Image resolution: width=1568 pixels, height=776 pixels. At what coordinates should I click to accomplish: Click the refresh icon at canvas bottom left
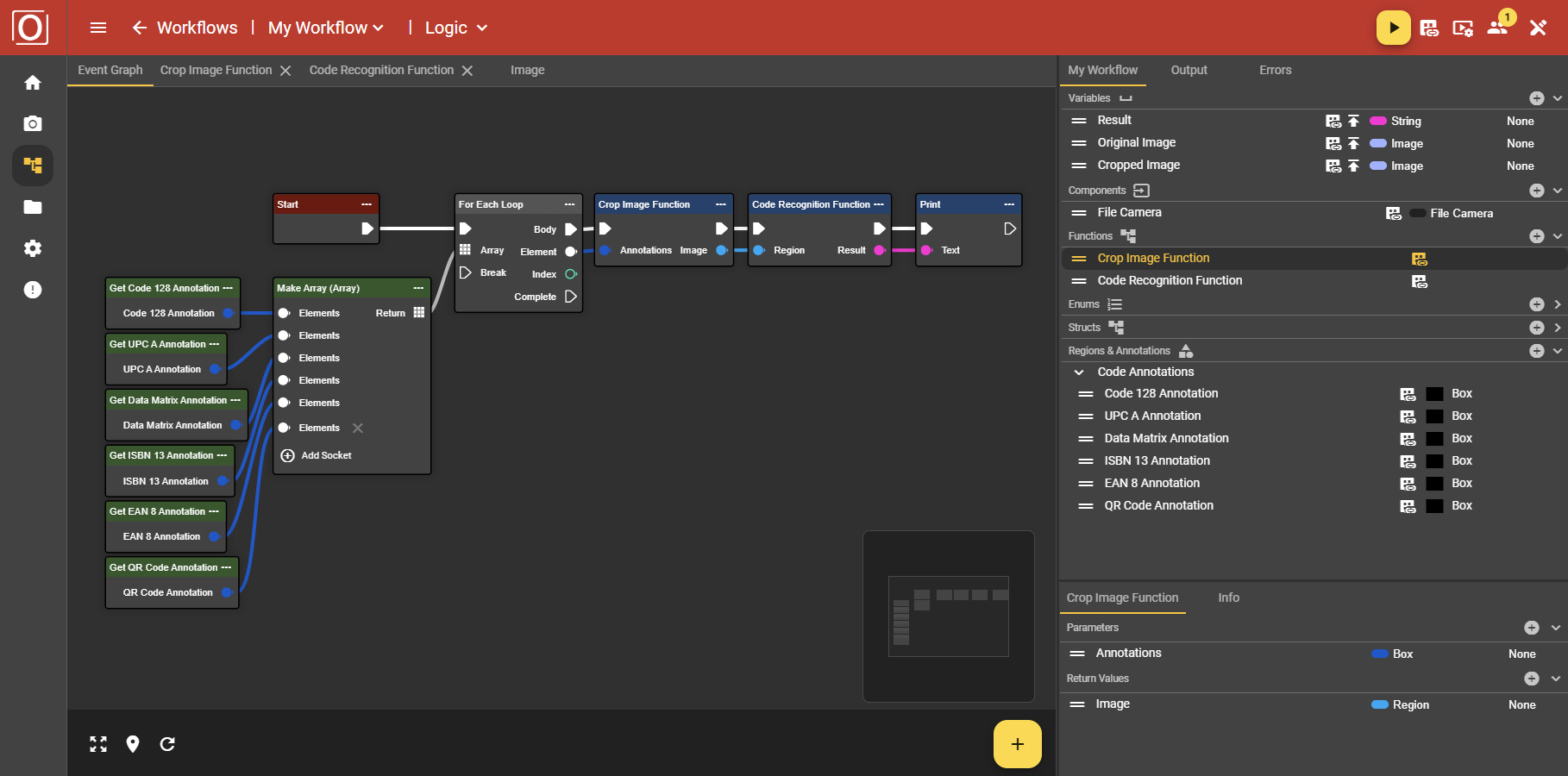[x=167, y=744]
